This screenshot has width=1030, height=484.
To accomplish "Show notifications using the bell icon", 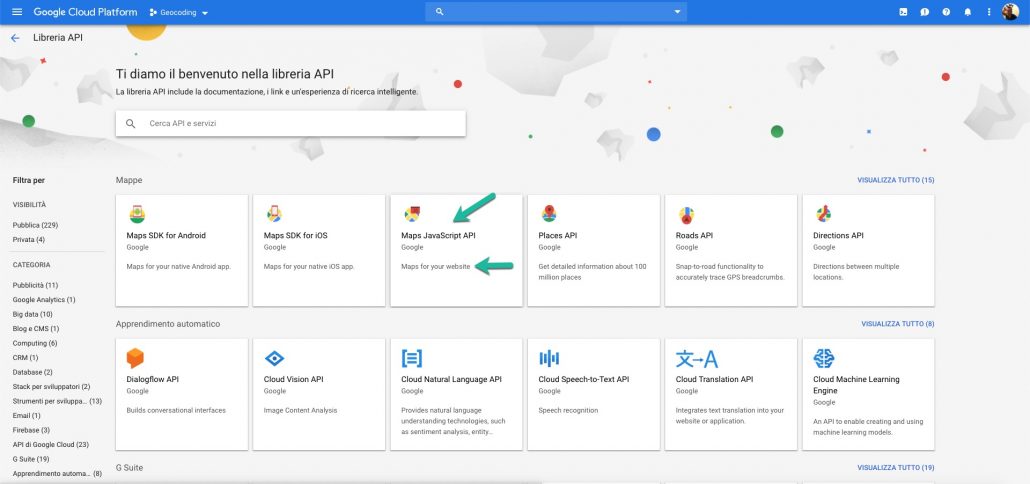I will (967, 12).
